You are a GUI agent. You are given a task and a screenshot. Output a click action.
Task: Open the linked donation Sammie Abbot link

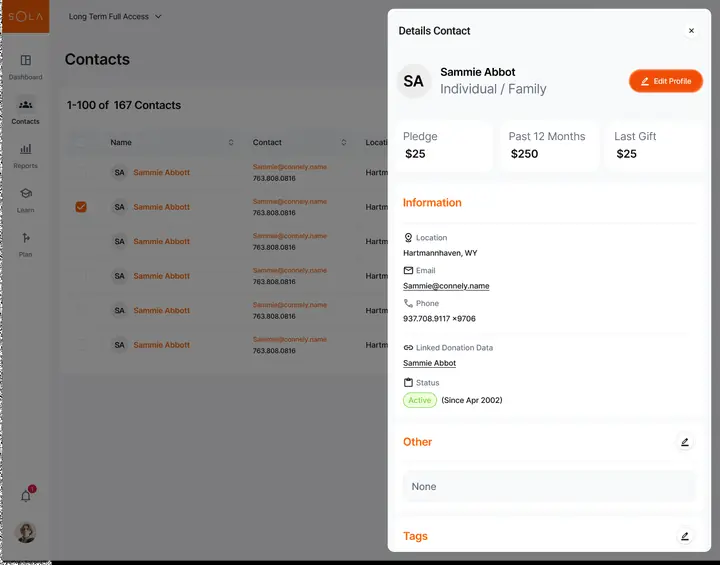(x=429, y=363)
